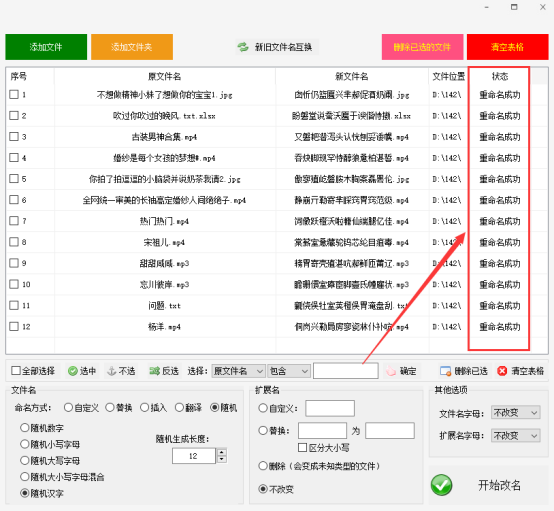Click the swap arrows icon beside 新旧文件名互换
The image size is (554, 511).
coord(243,47)
